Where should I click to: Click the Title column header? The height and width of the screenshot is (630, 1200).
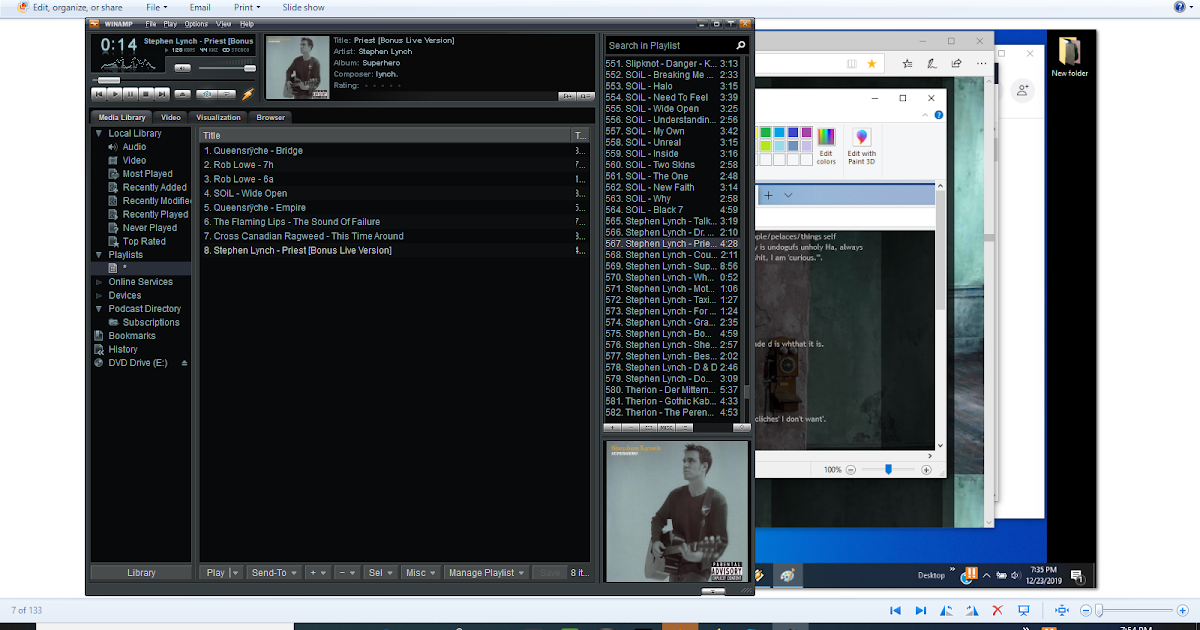(384, 135)
